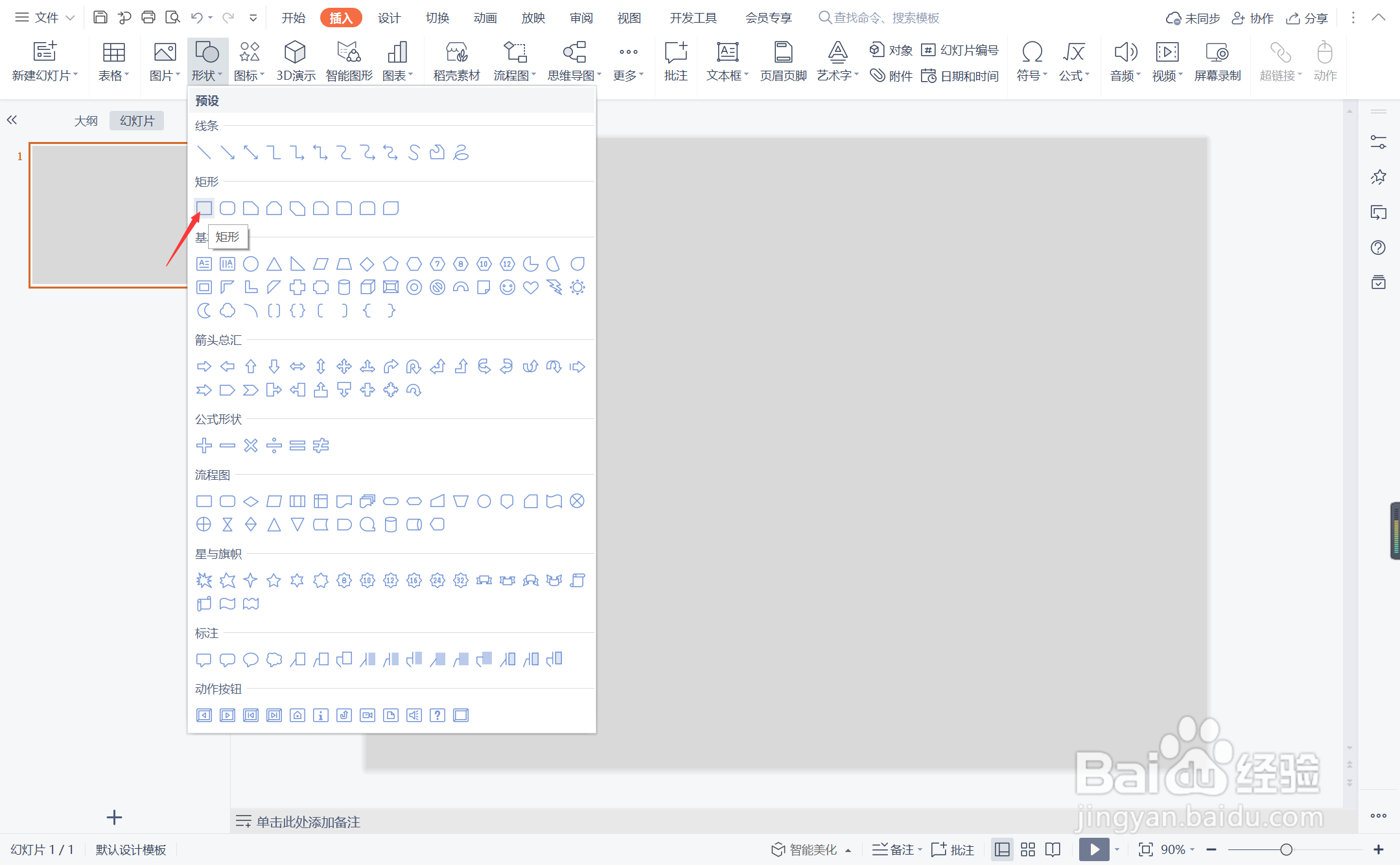Viewport: 1400px width, 865px height.
Task: Insert a 批注 comment
Action: (x=675, y=61)
